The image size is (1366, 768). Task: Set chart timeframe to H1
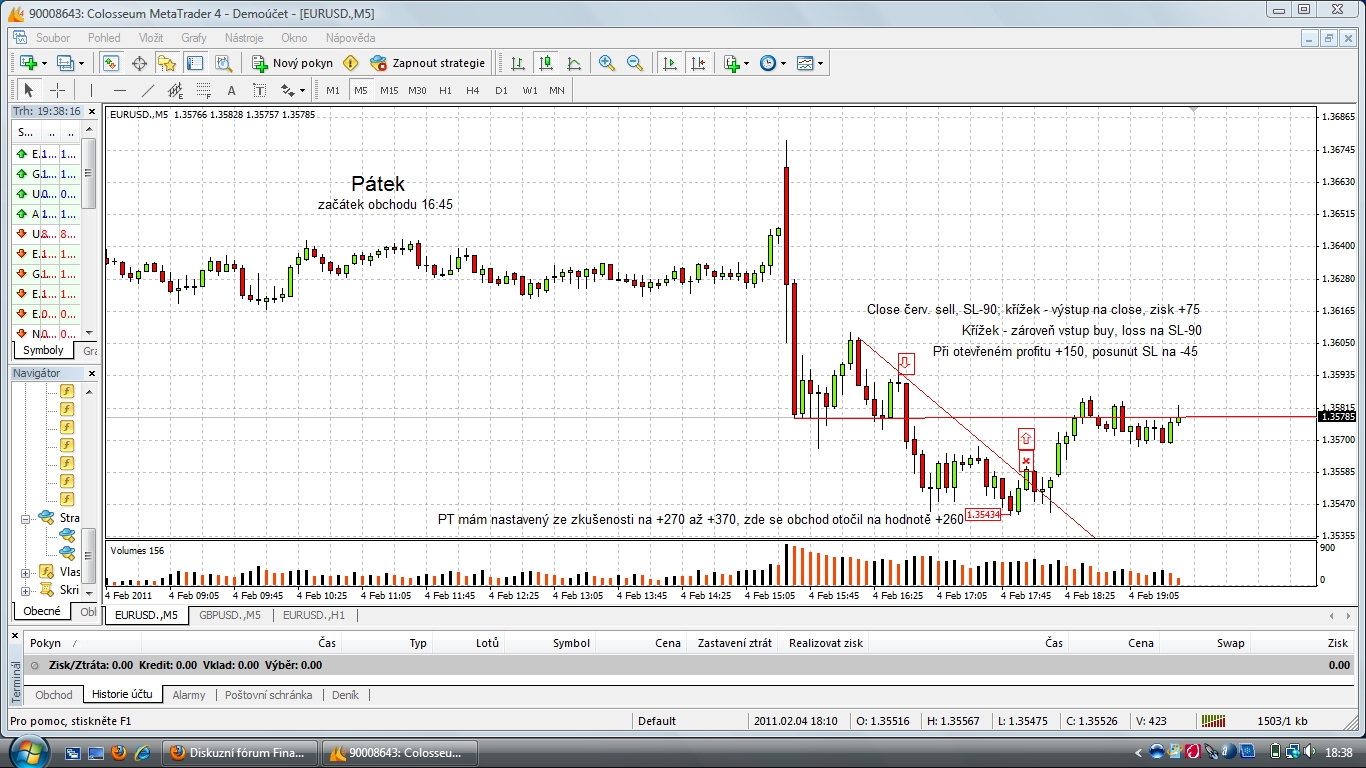click(445, 90)
